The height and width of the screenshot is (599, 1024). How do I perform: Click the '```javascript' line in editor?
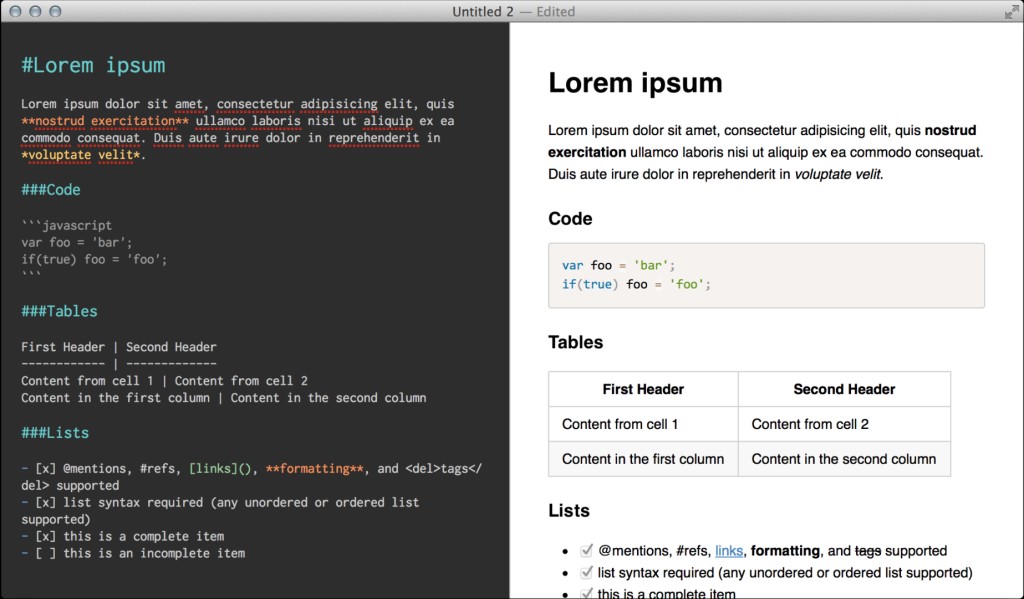[67, 225]
